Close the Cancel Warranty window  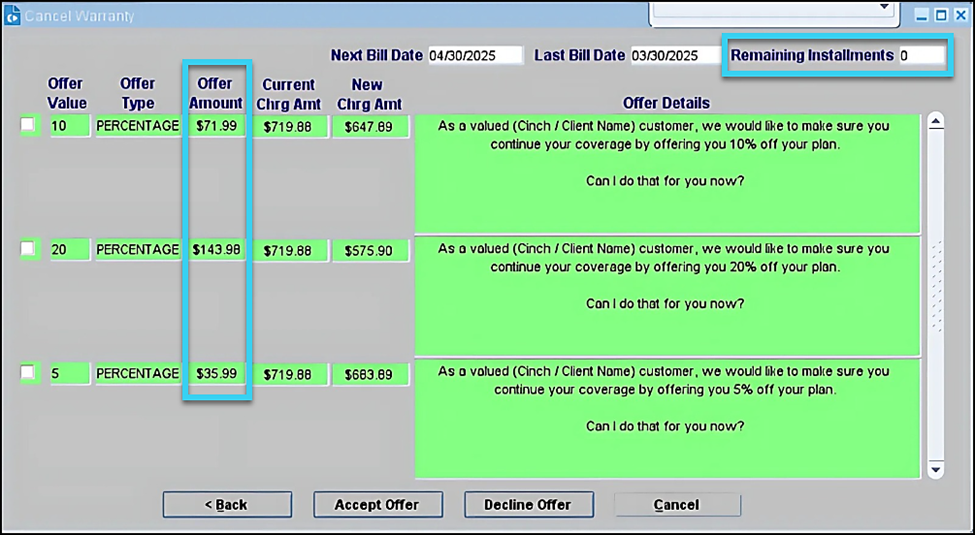960,16
